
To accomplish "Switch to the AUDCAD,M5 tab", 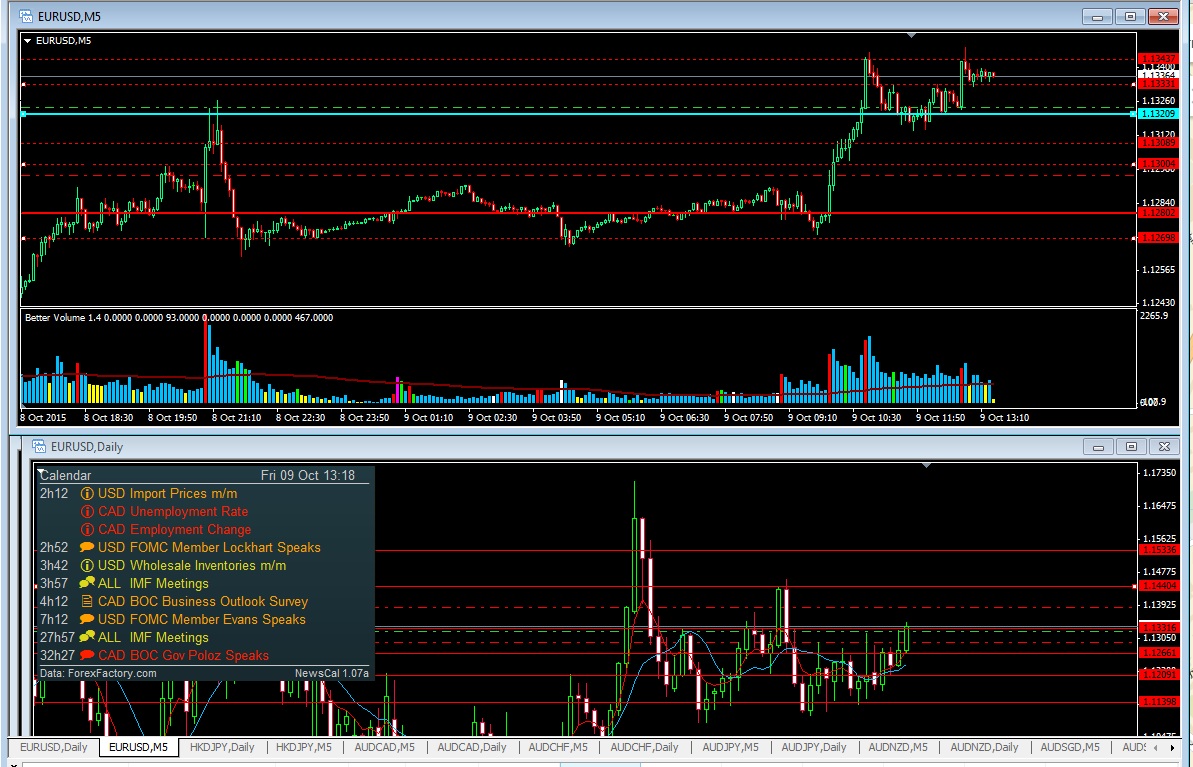I will [x=385, y=747].
